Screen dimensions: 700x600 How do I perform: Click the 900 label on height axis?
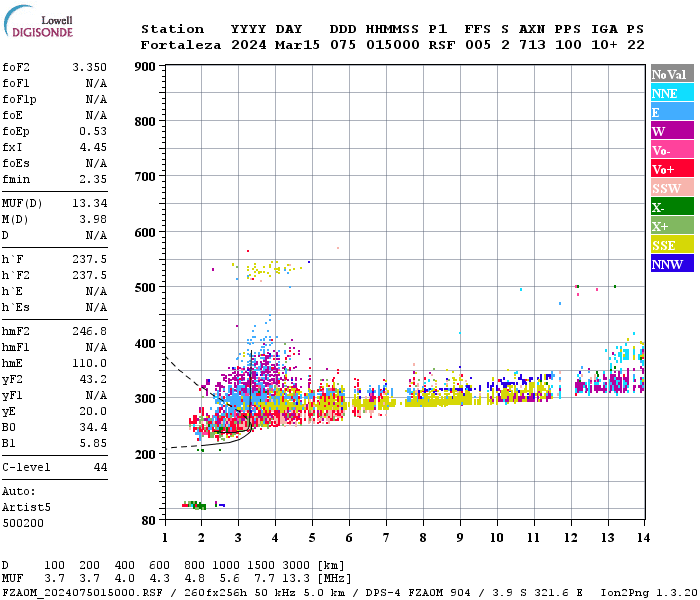[x=145, y=67]
